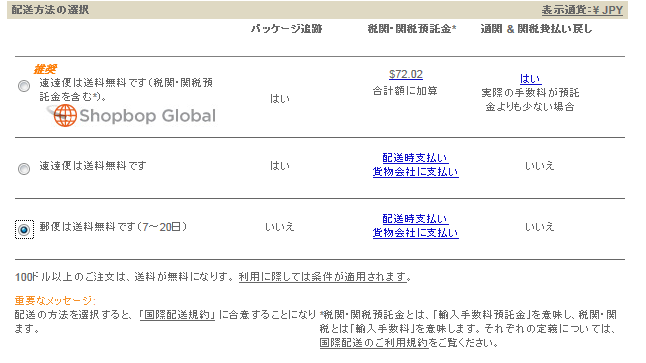Click the $72.02 duties deposit link
Screen dimensions: 646x363
(x=406, y=75)
